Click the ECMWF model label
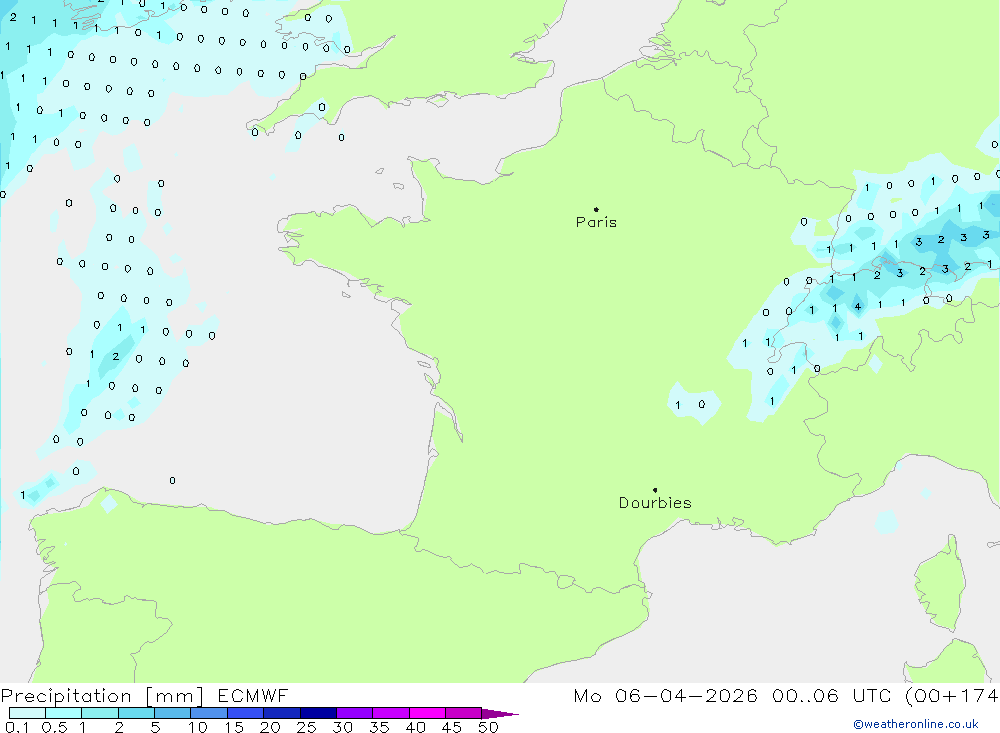Screen dimensions: 1000x733 click(253, 696)
